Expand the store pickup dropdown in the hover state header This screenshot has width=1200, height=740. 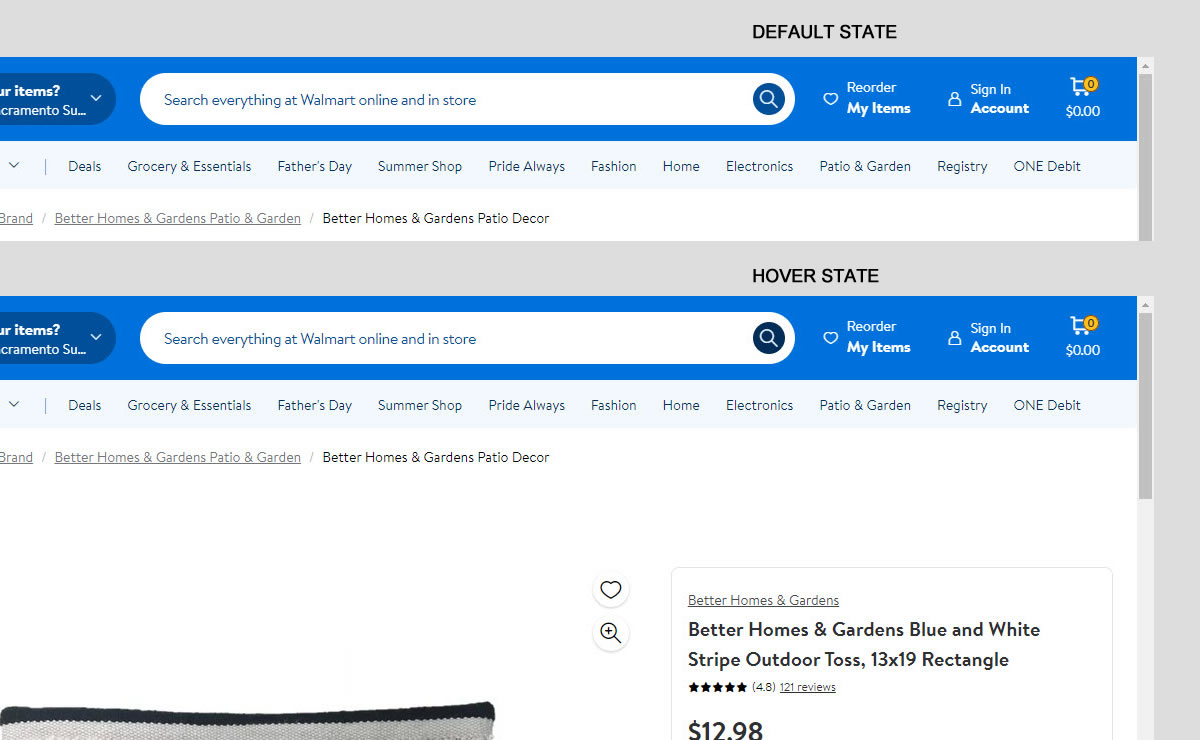pyautogui.click(x=96, y=338)
